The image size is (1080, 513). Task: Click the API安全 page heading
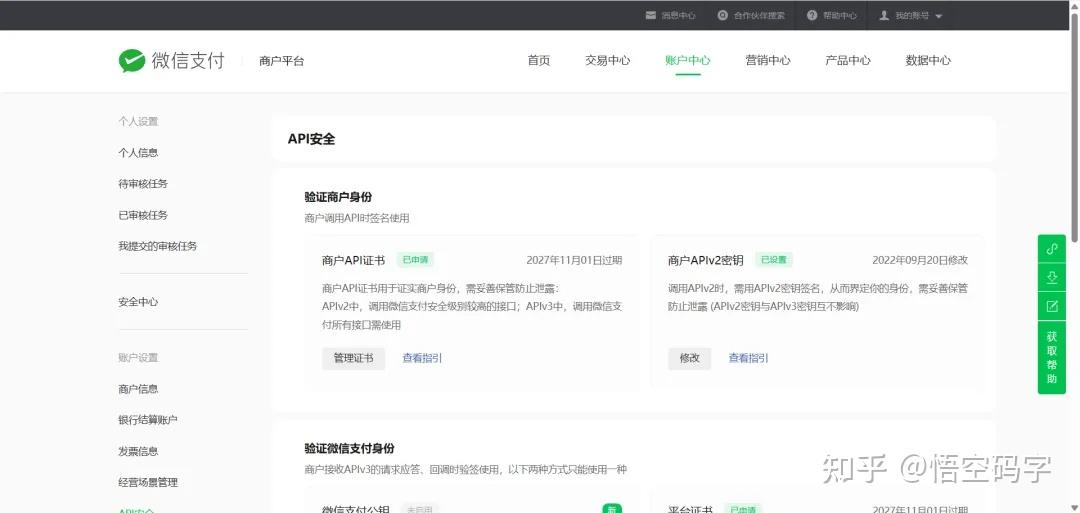click(x=311, y=139)
